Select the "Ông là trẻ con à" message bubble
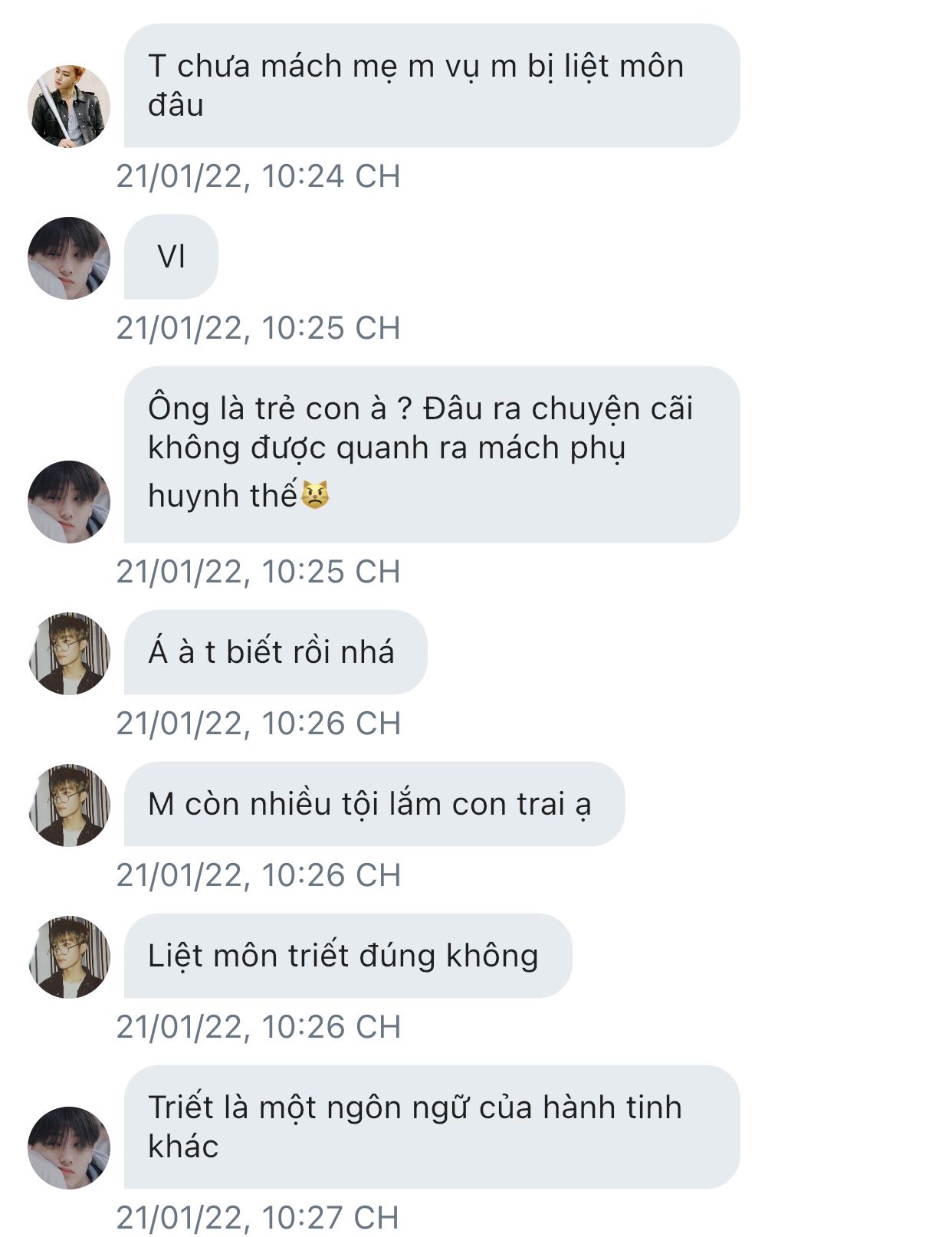This screenshot has height=1237, width=952. (431, 454)
